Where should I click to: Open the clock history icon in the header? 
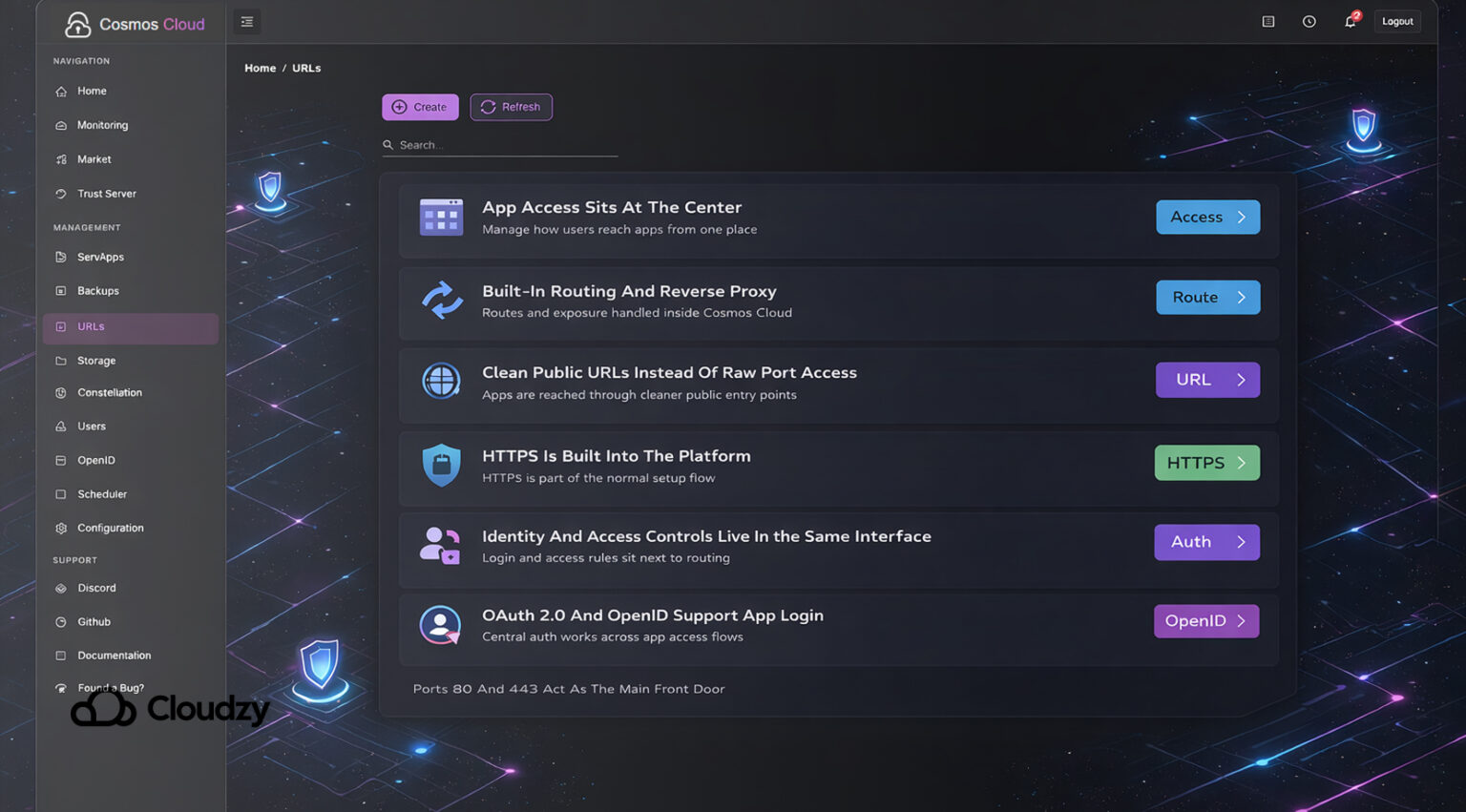(1309, 22)
